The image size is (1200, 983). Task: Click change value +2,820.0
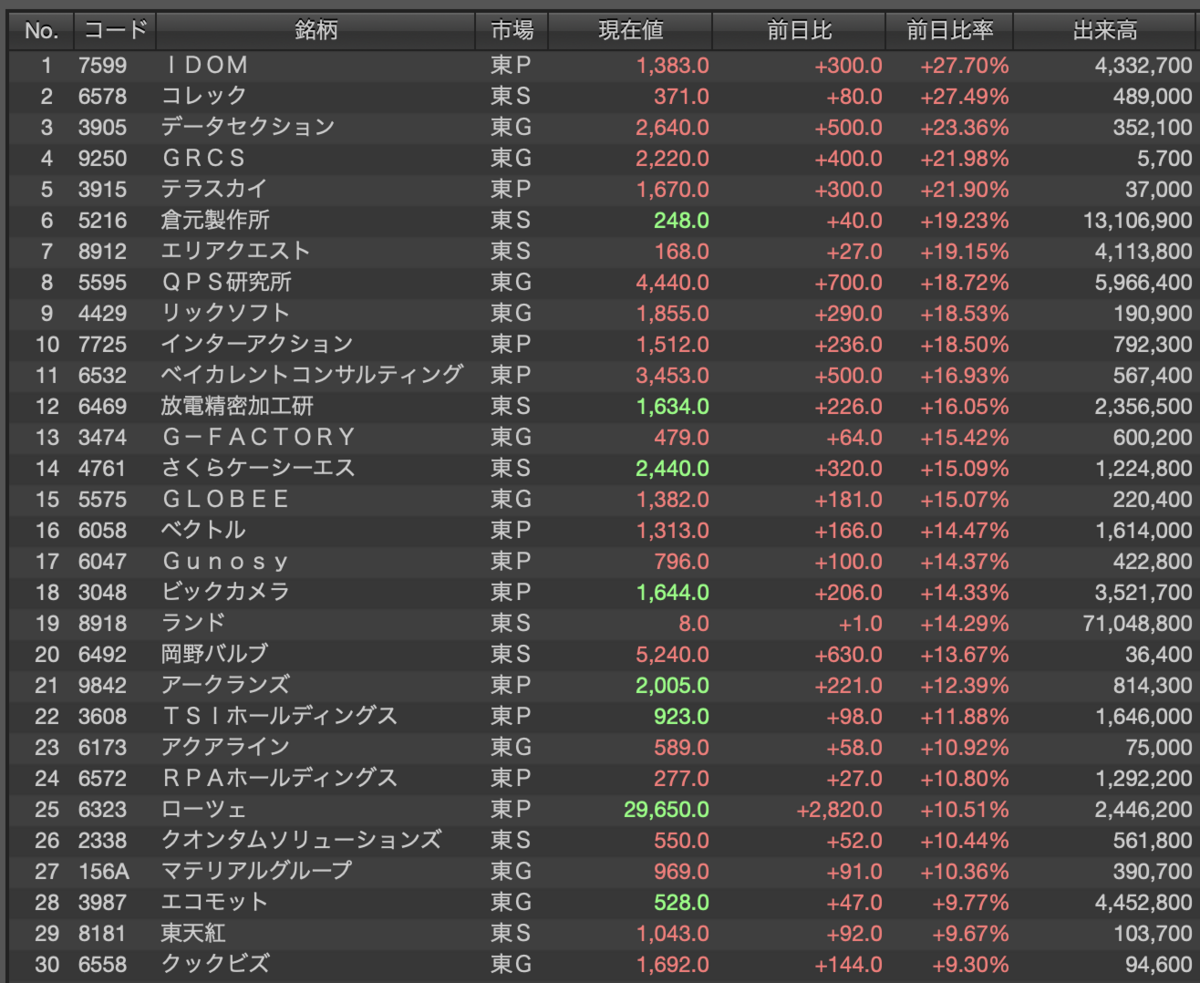point(840,809)
